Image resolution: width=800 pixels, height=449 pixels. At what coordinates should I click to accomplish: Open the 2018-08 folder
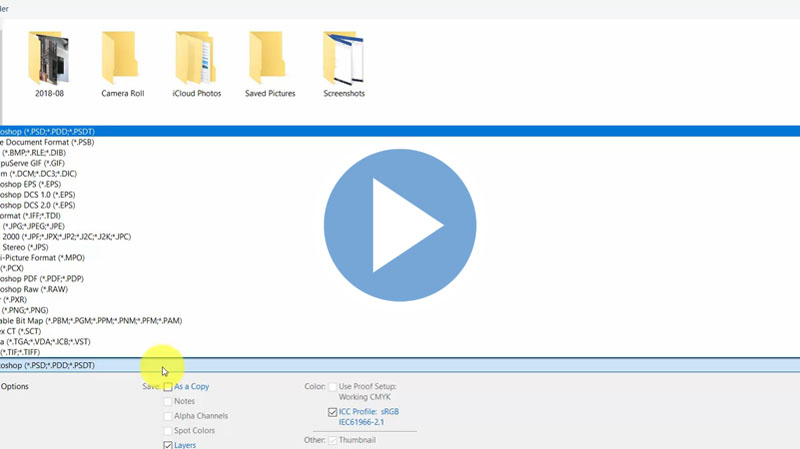[x=48, y=58]
